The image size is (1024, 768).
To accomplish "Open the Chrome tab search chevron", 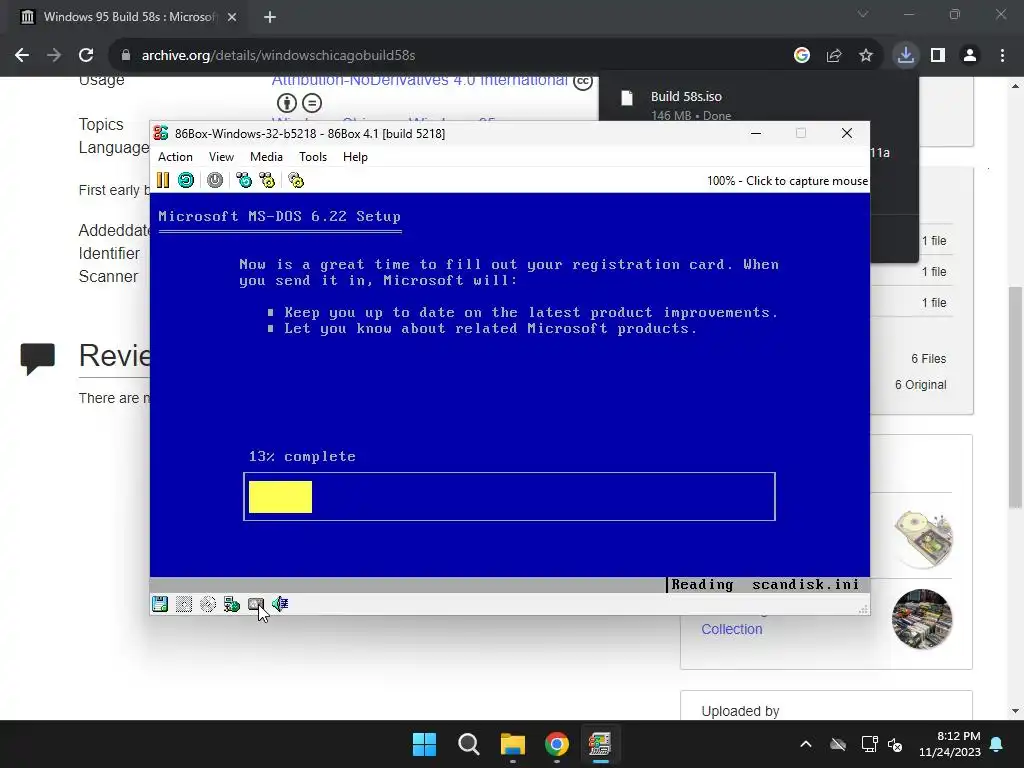I will pos(863,14).
